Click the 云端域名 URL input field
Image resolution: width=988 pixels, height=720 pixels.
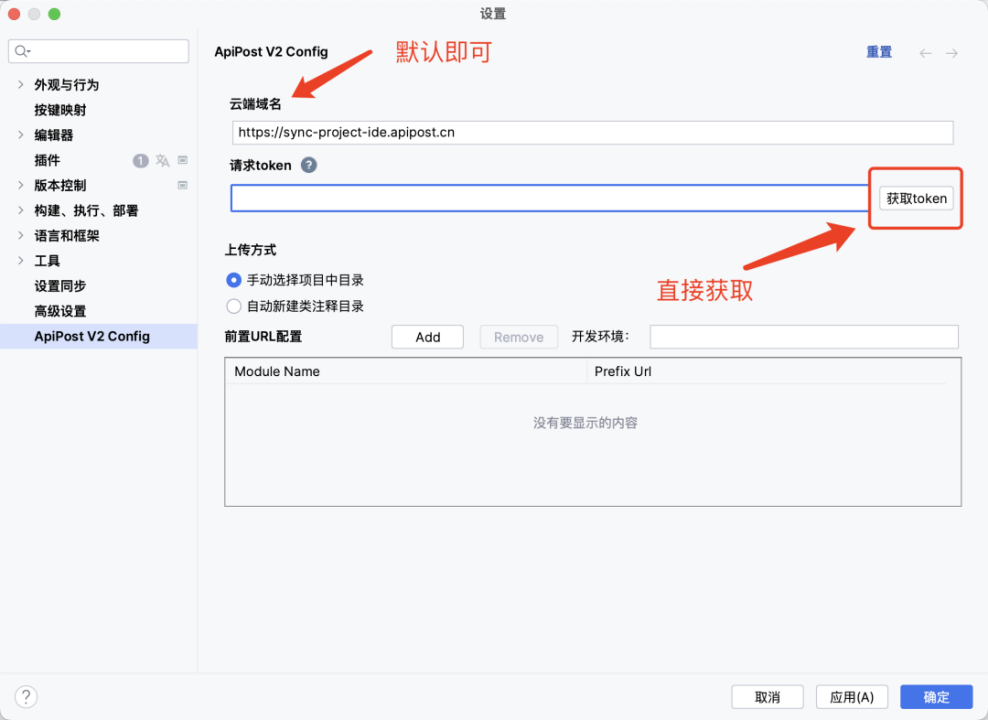click(x=592, y=132)
